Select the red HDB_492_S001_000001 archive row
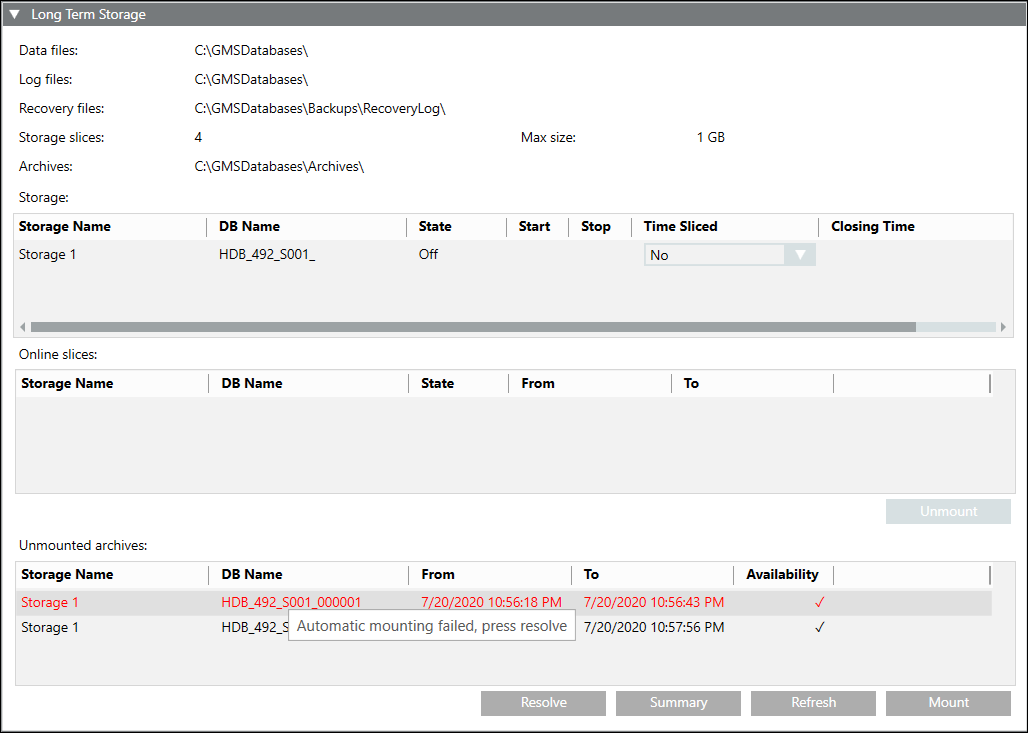 coord(291,603)
